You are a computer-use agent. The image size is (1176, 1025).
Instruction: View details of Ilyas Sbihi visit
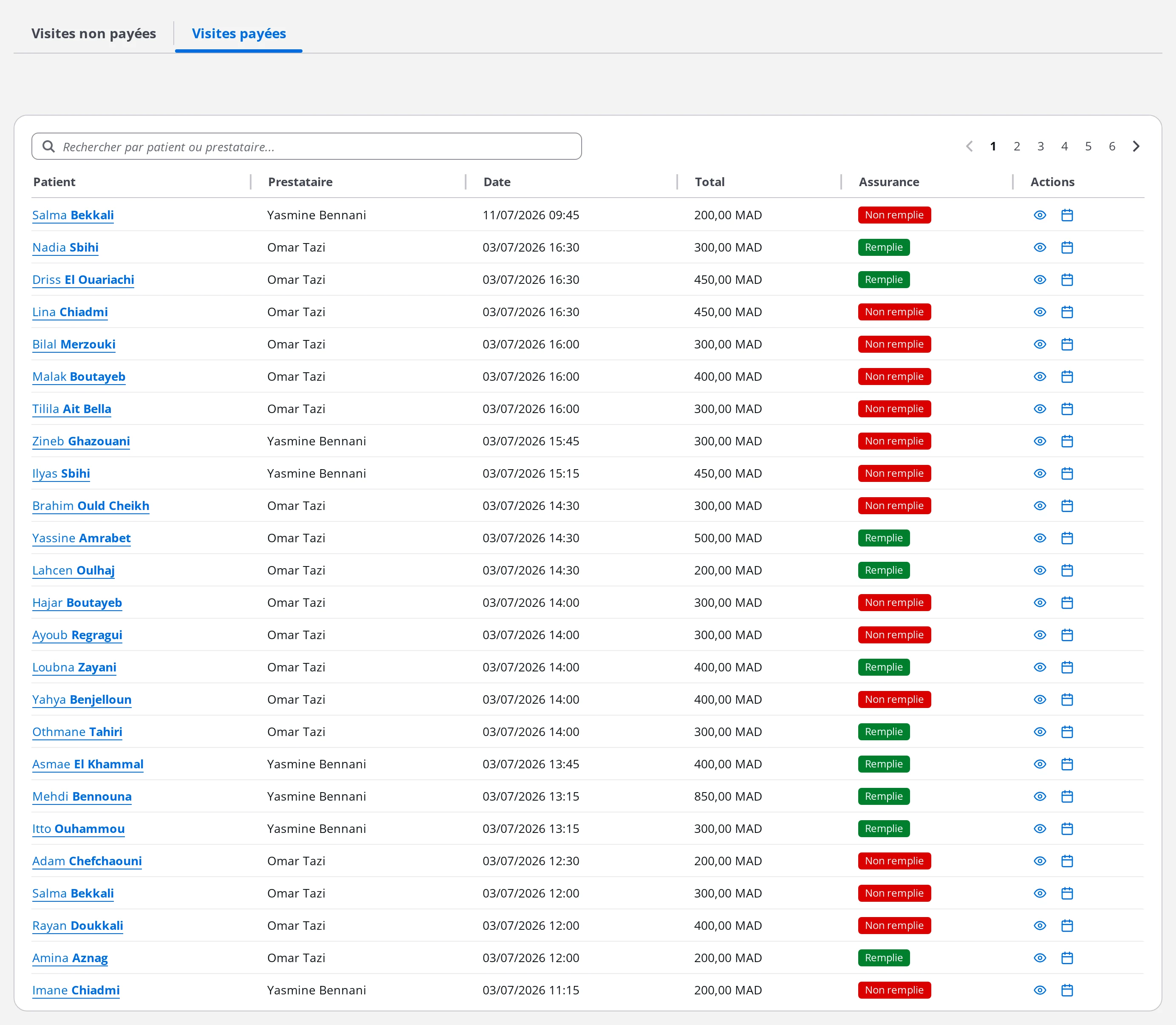[x=1040, y=473]
